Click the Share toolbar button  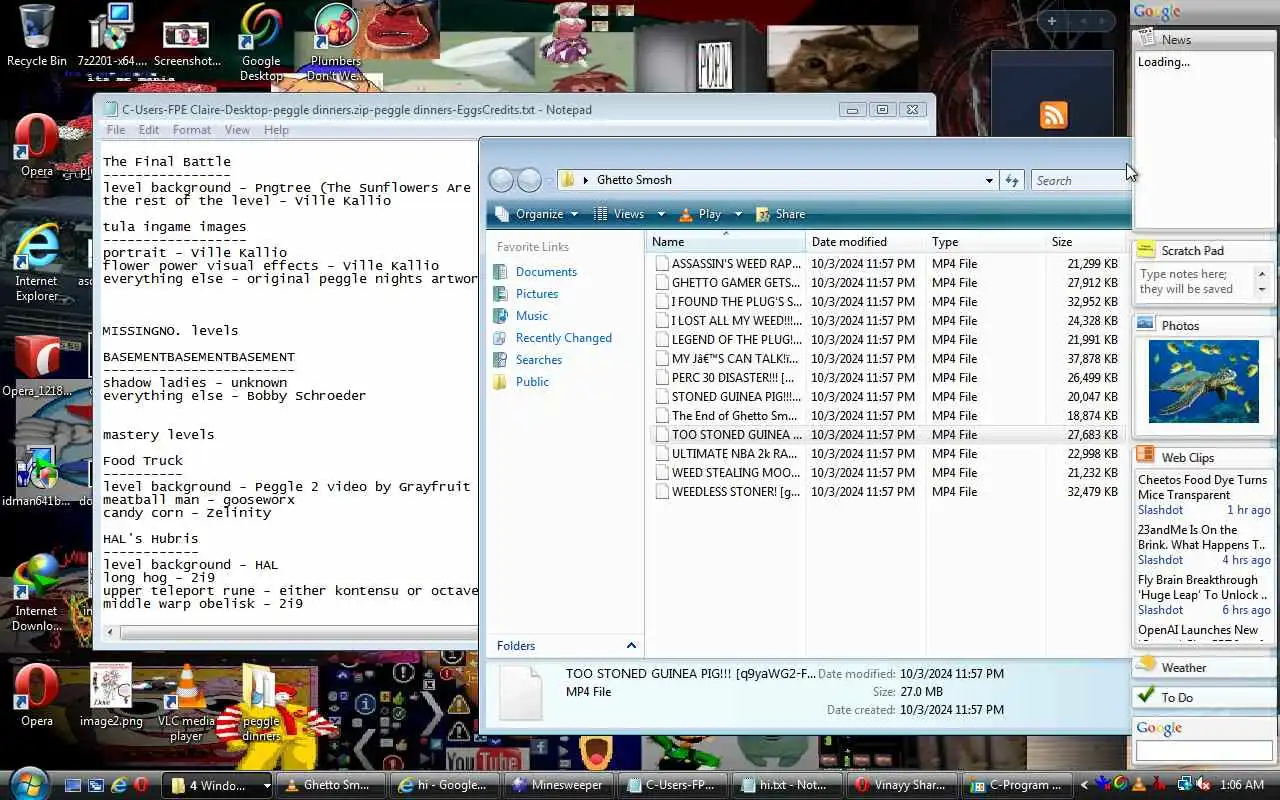point(781,214)
